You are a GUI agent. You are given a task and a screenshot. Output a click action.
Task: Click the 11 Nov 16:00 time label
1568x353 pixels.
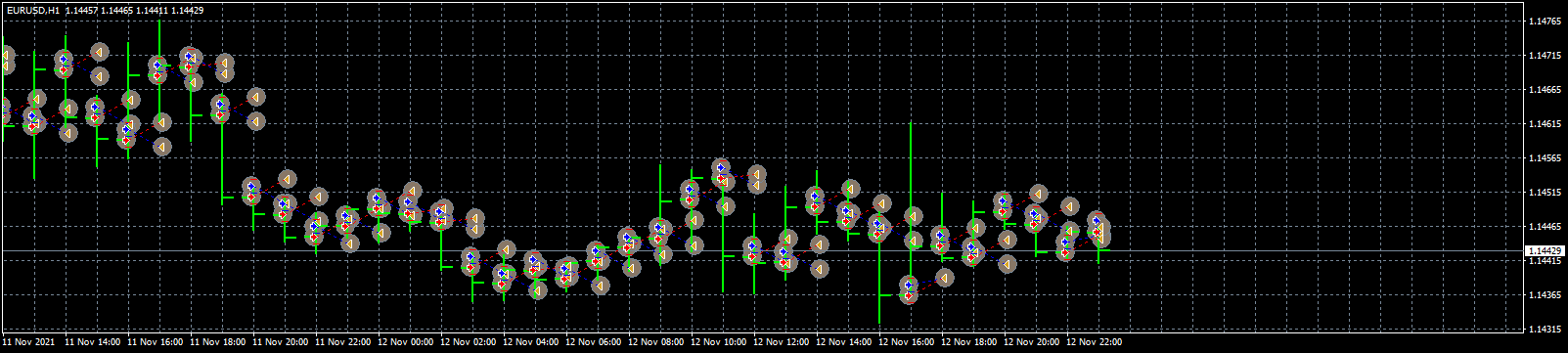pyautogui.click(x=156, y=343)
